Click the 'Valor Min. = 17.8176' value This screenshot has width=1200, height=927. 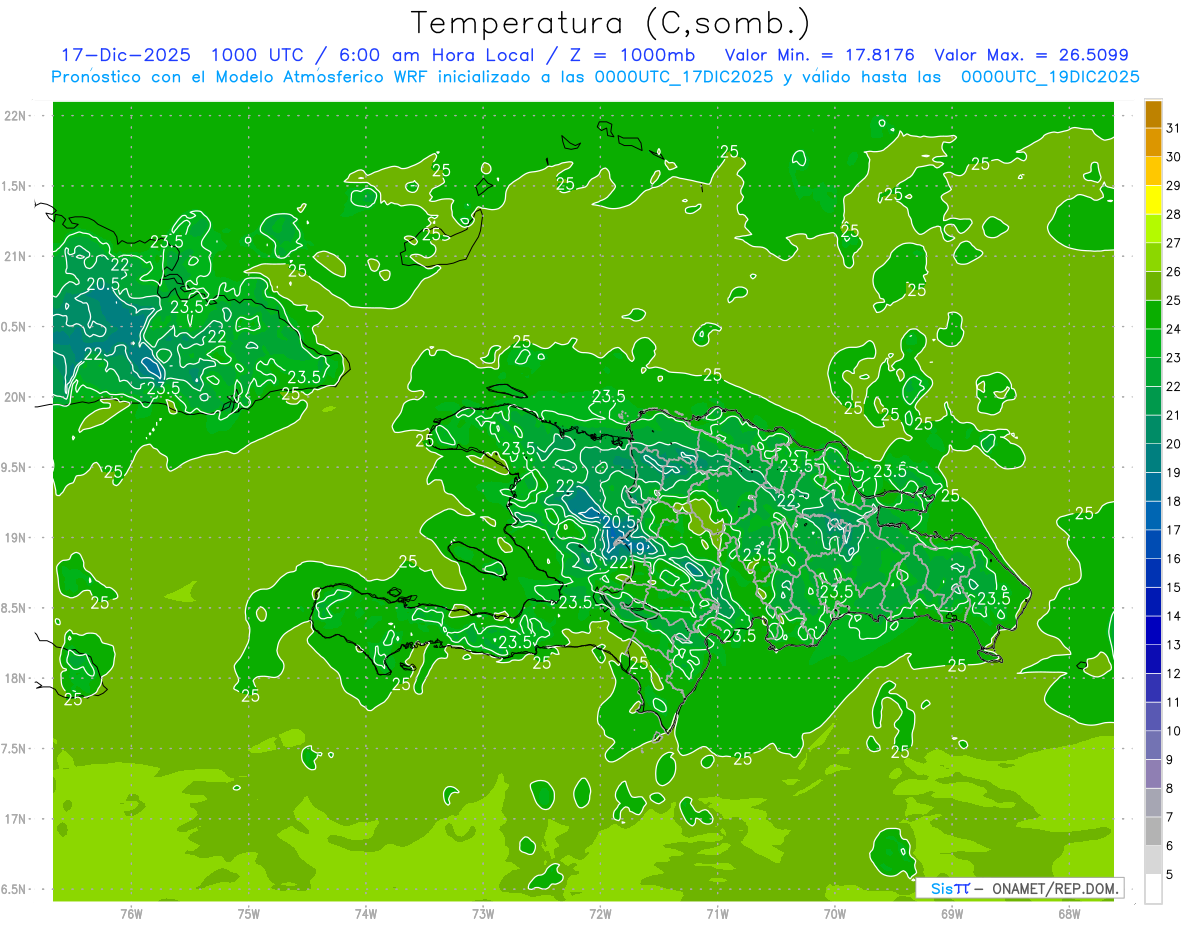point(819,55)
